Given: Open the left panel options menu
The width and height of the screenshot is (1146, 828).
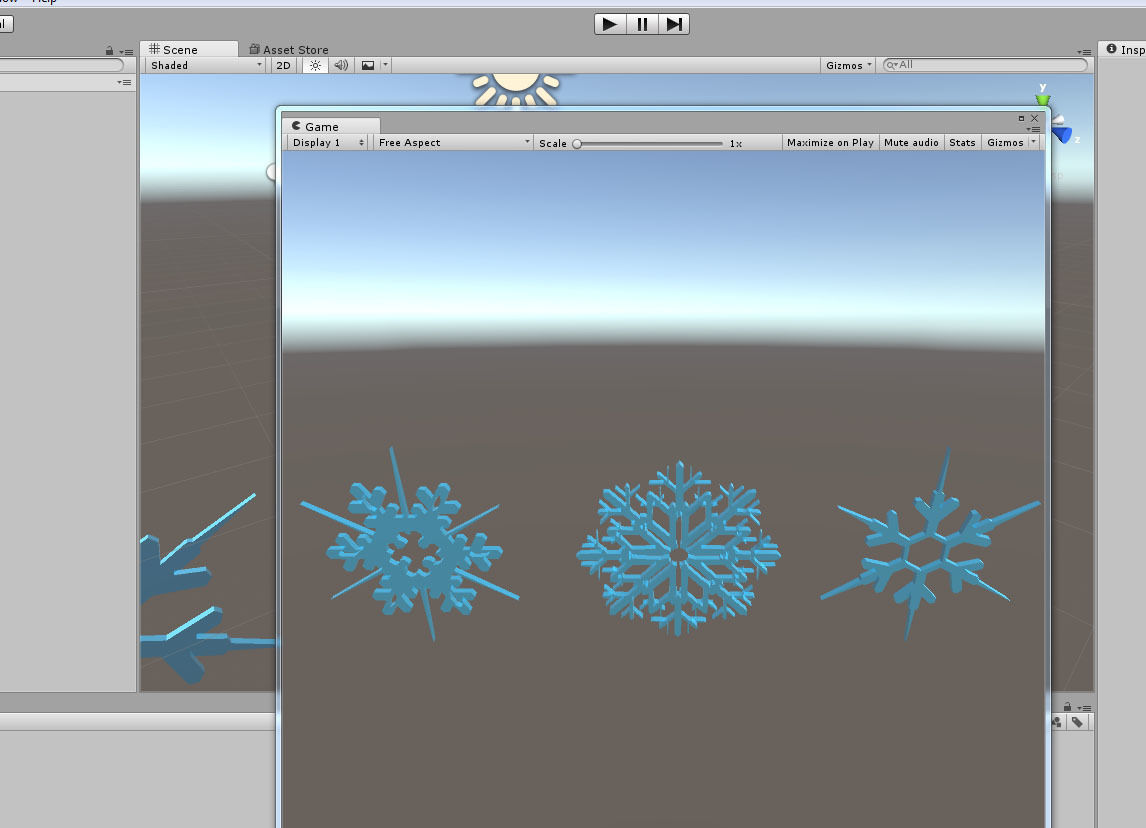Looking at the screenshot, I should point(126,52).
